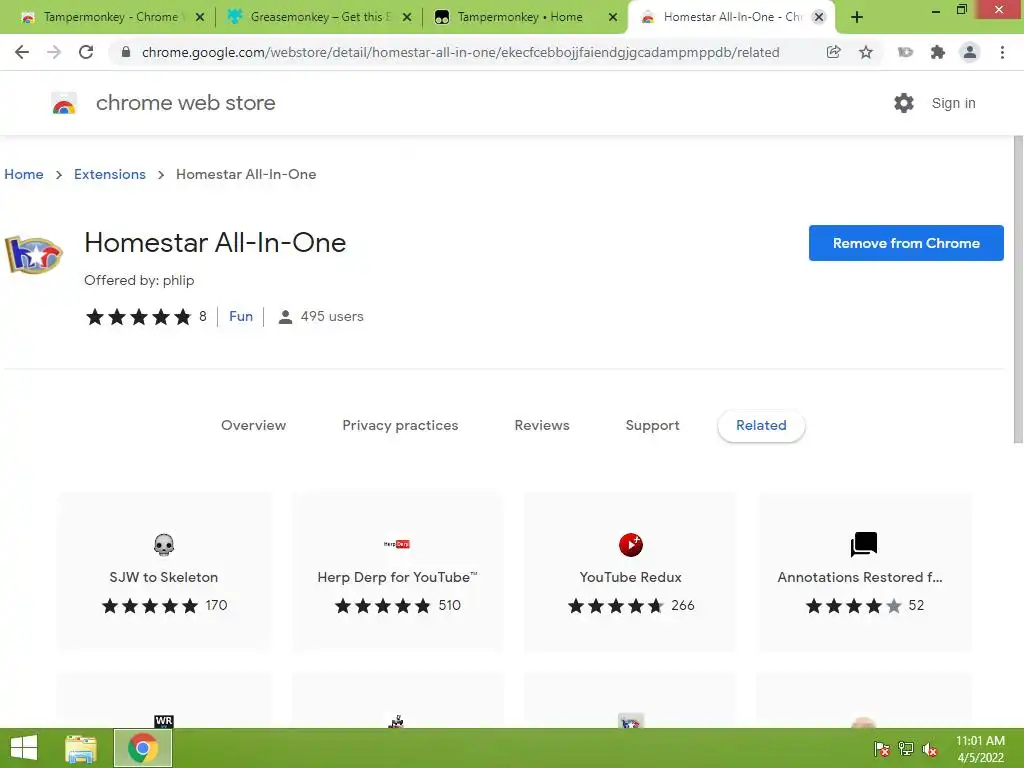Click the Offered by: phlip text

[x=139, y=280]
